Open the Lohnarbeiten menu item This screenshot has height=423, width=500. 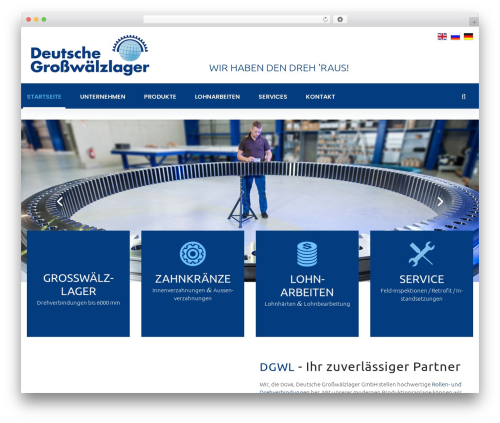pyautogui.click(x=217, y=97)
